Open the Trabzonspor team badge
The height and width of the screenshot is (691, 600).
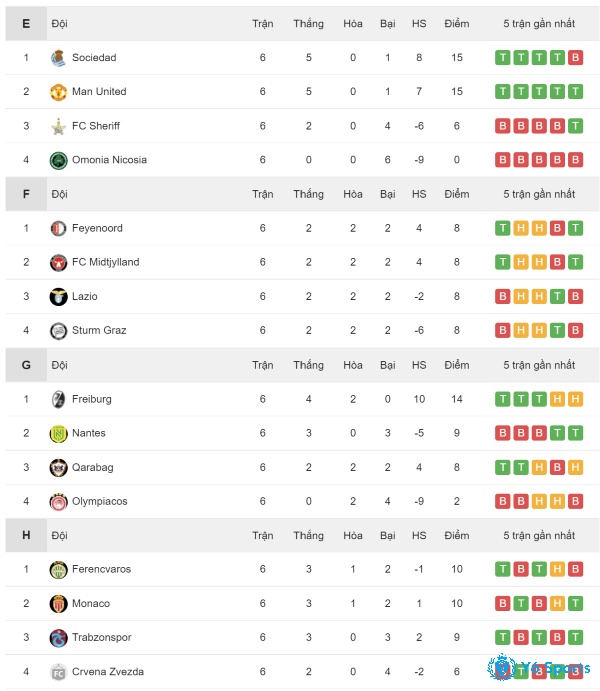pos(58,638)
